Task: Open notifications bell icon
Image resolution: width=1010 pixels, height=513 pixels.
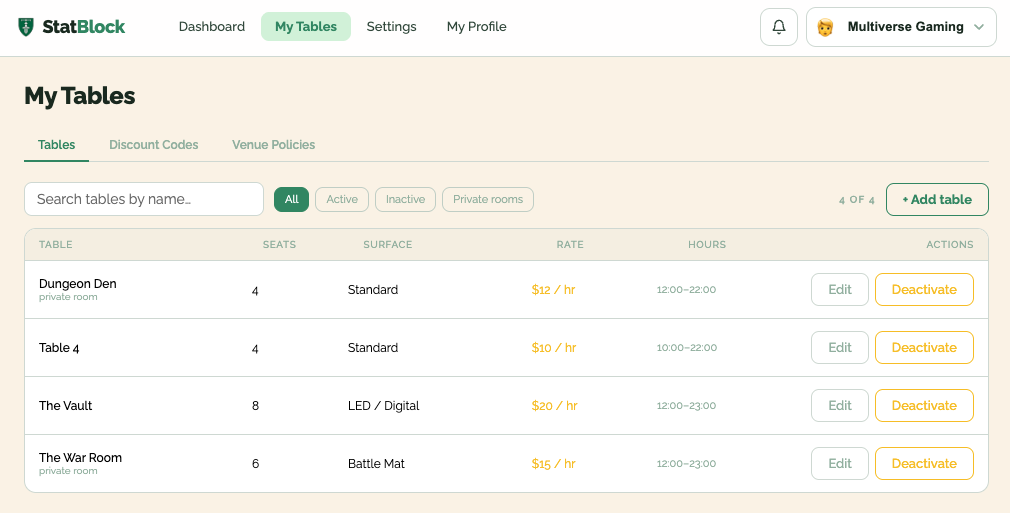Action: tap(779, 27)
